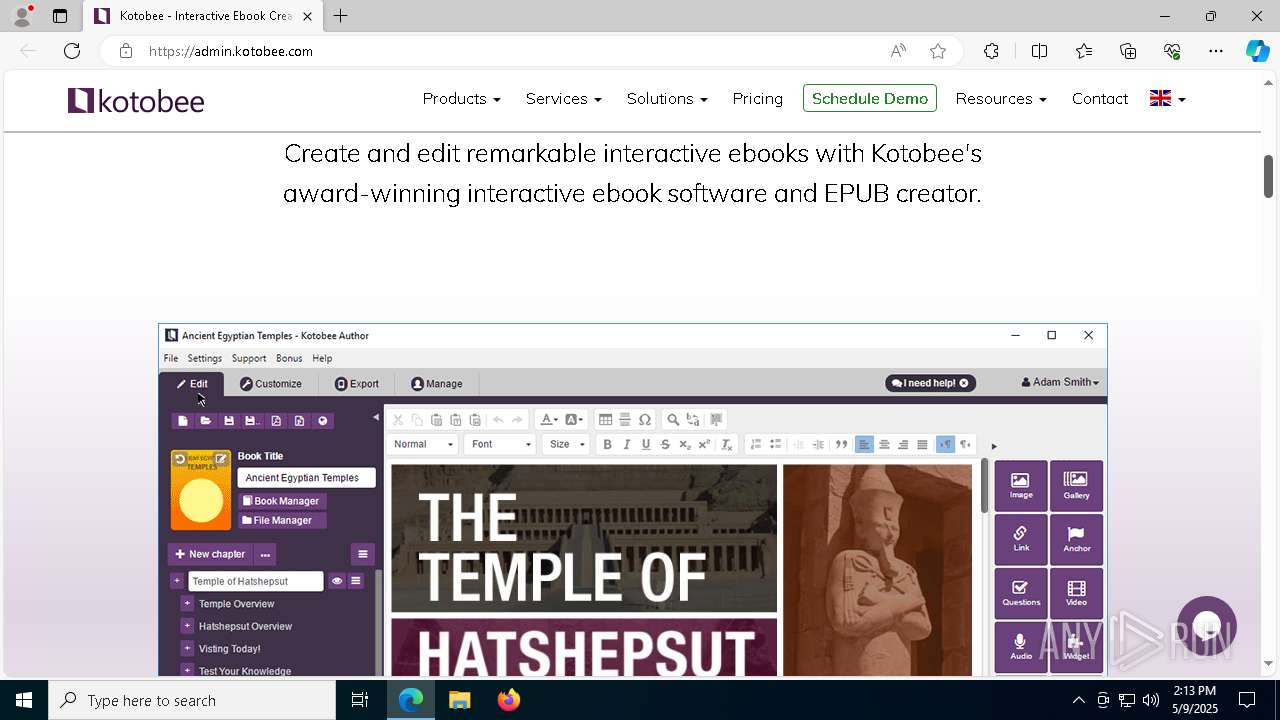
Task: Select the Kotobee Interactive Ebook tab
Action: [203, 16]
